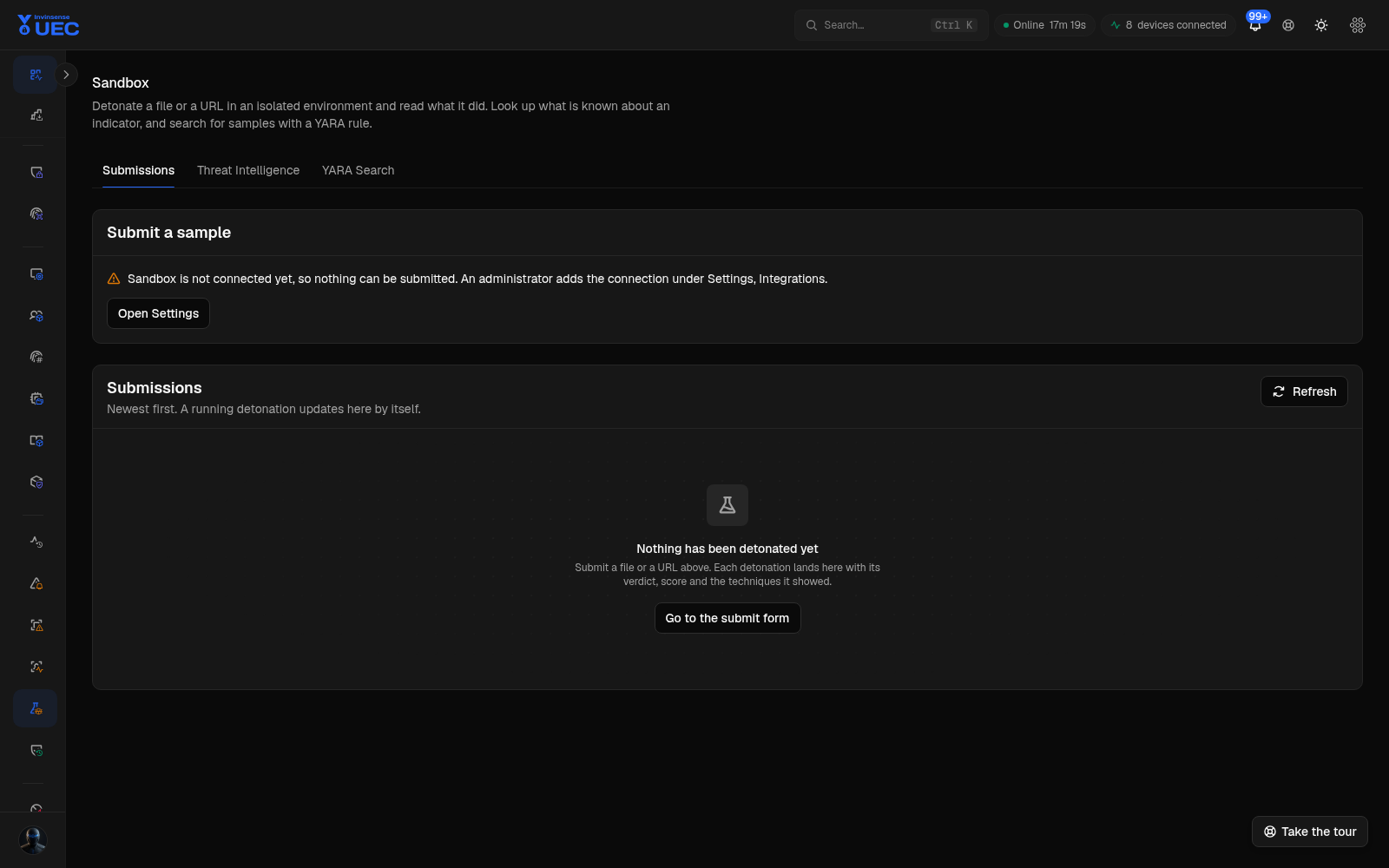Open the apps grid icon in header
Screen dimensions: 1389x868
[x=1358, y=25]
